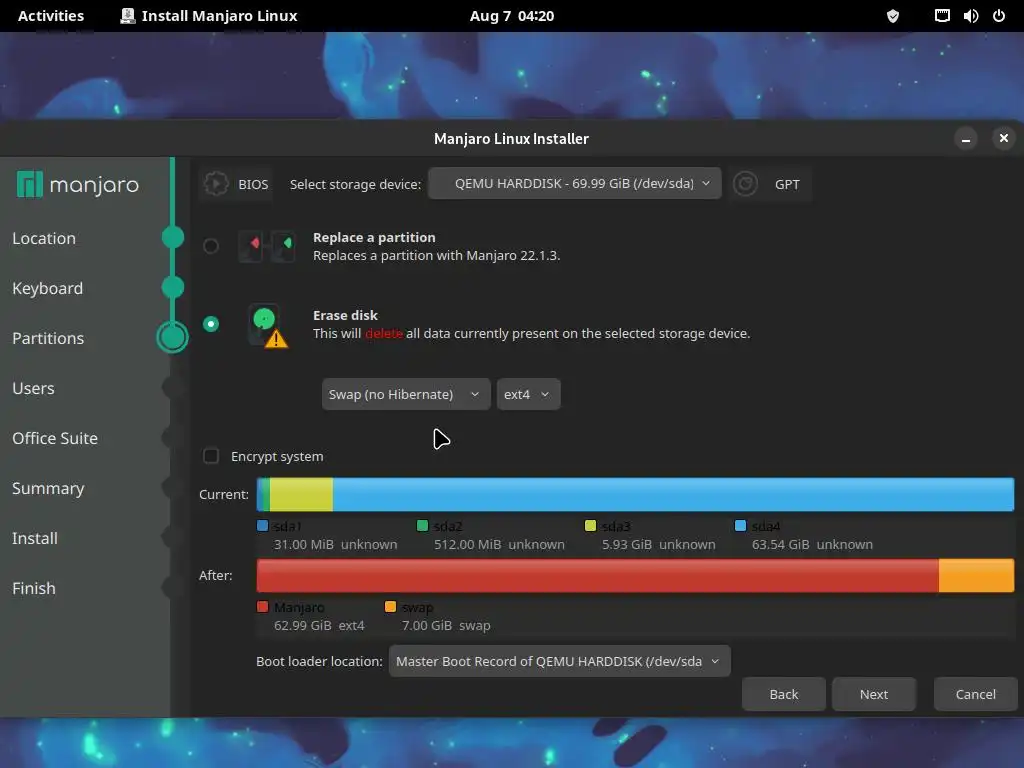Open the ext4 filesystem dropdown
The image size is (1024, 768).
[528, 394]
